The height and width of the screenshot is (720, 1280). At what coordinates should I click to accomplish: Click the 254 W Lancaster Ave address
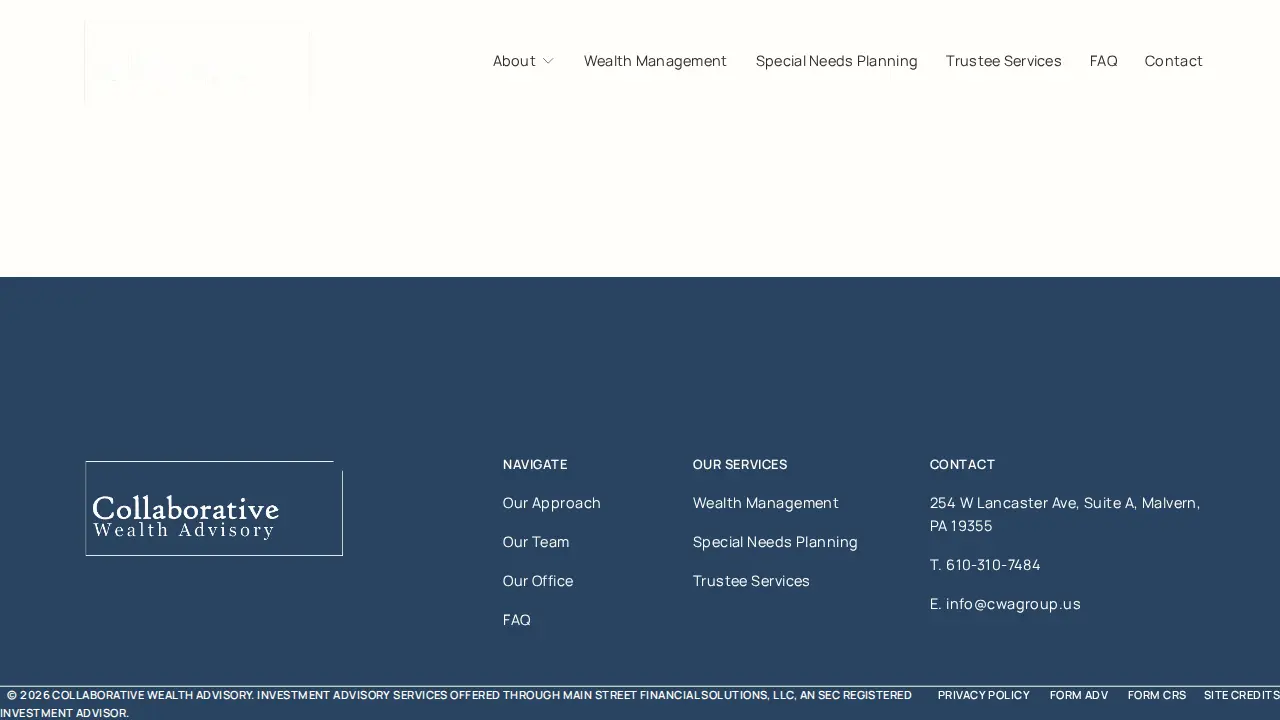pos(1065,514)
